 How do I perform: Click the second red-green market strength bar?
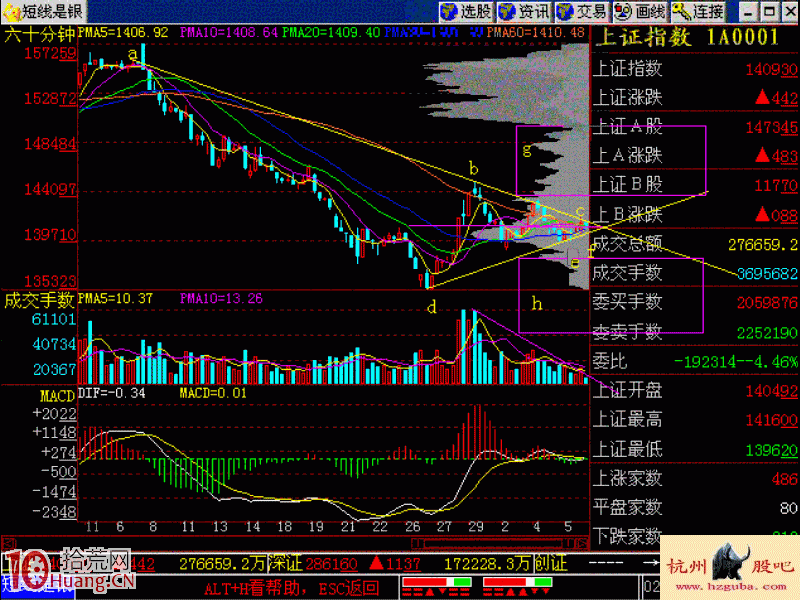pyautogui.click(x=517, y=582)
